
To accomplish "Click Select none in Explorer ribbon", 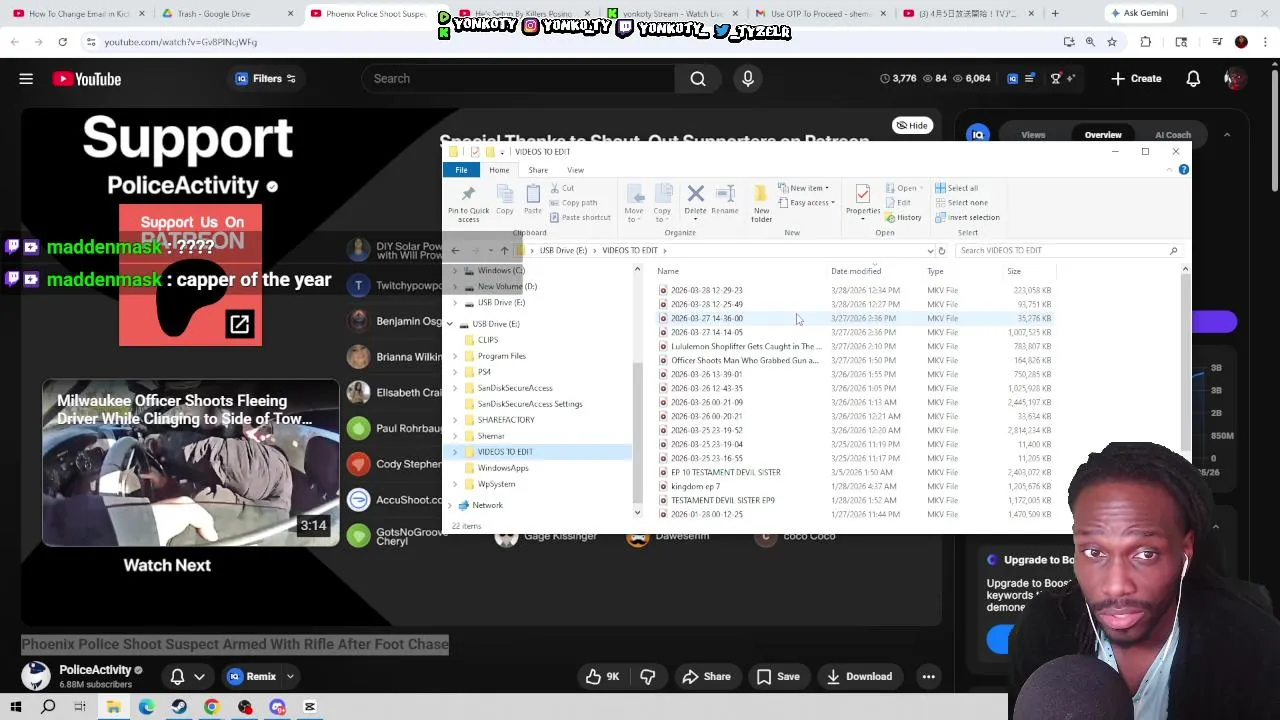I will click(x=961, y=202).
